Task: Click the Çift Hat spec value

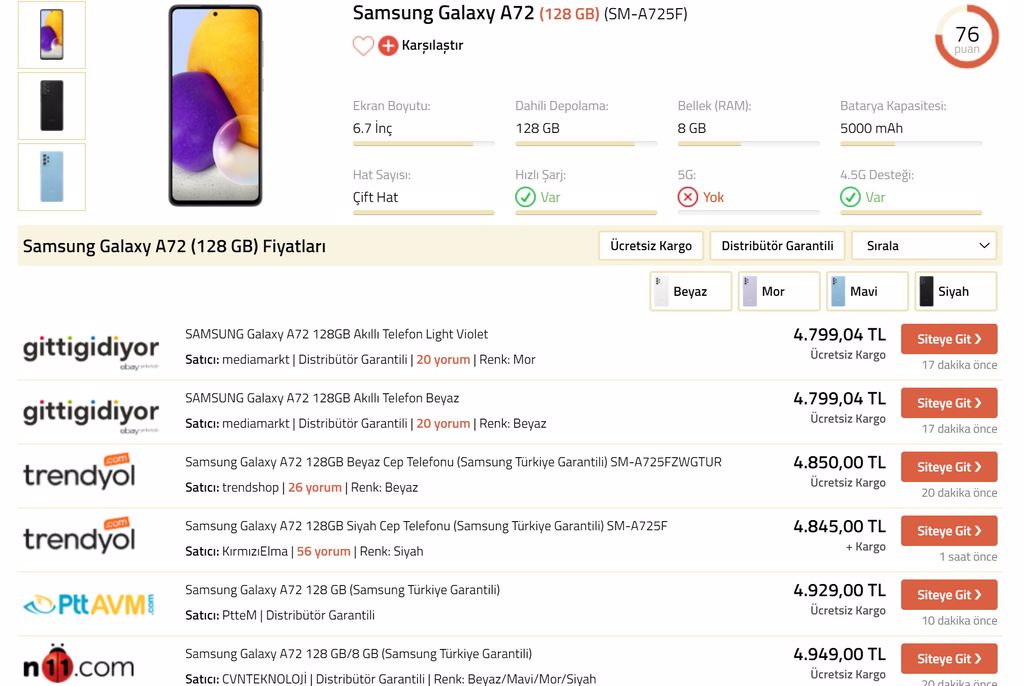Action: (375, 197)
